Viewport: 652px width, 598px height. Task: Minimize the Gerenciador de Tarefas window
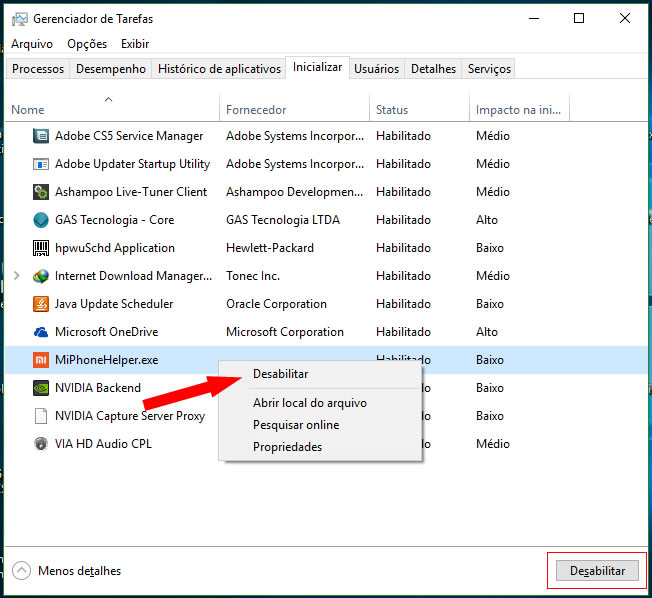pos(534,18)
